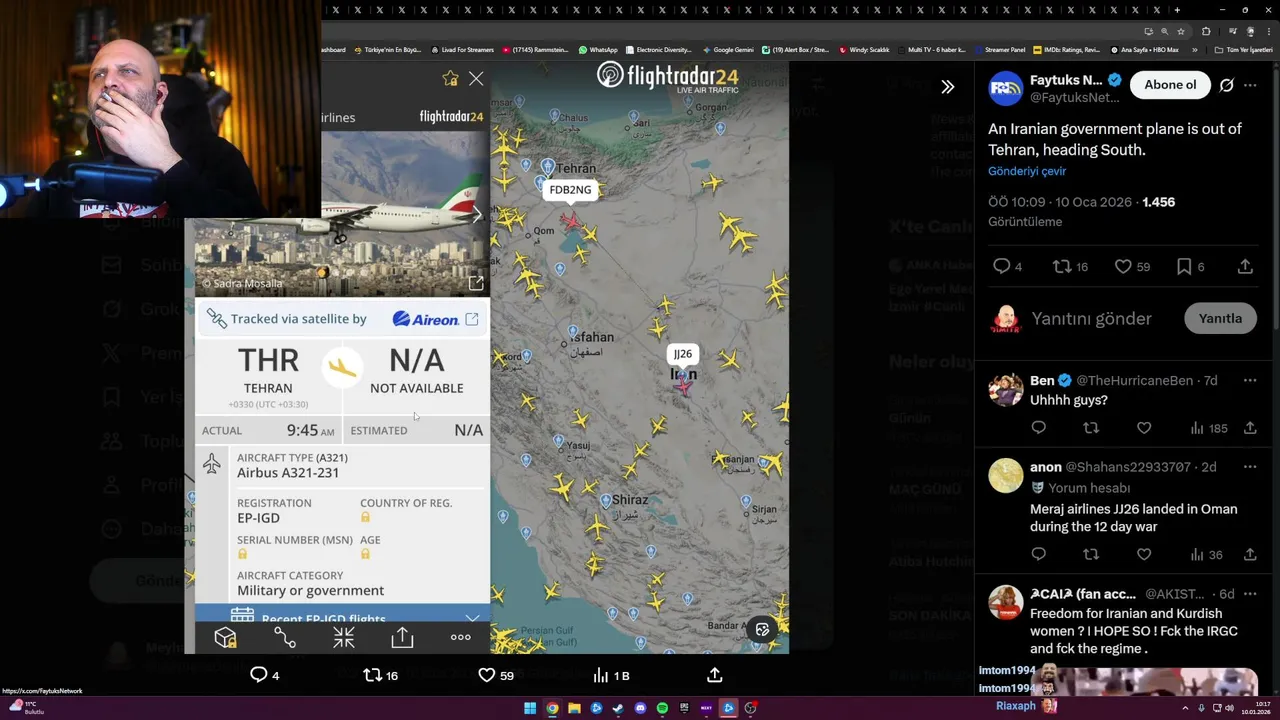The width and height of the screenshot is (1280, 720).
Task: Open Windy: Sıcaklık bookmark
Action: [865, 49]
